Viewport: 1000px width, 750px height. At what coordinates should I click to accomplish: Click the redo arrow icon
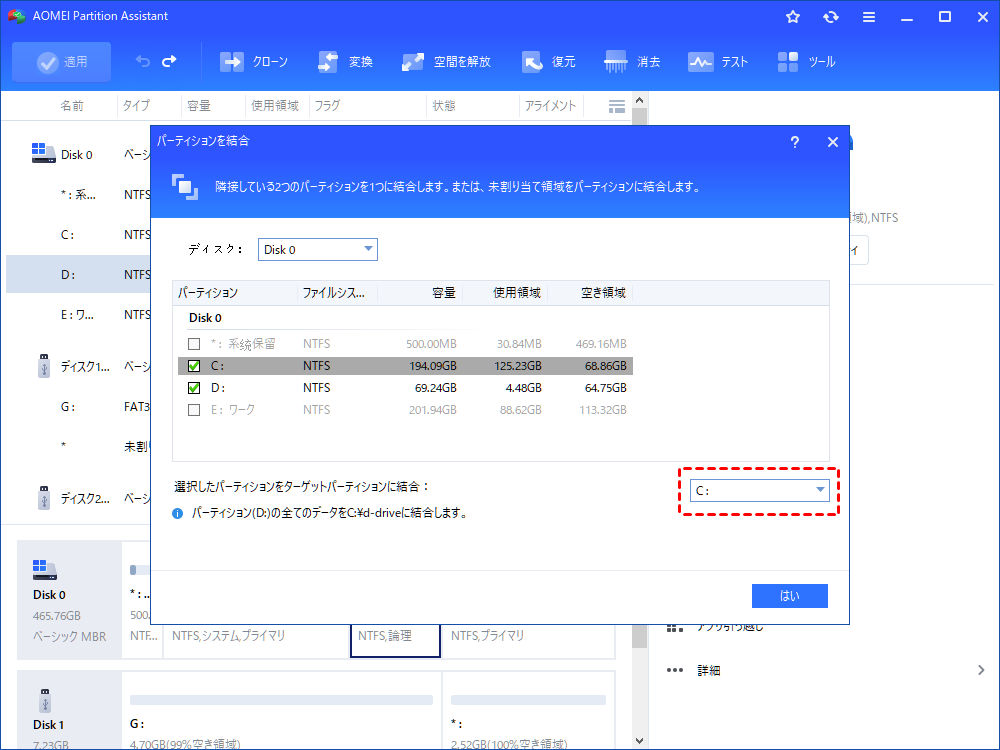(x=169, y=61)
